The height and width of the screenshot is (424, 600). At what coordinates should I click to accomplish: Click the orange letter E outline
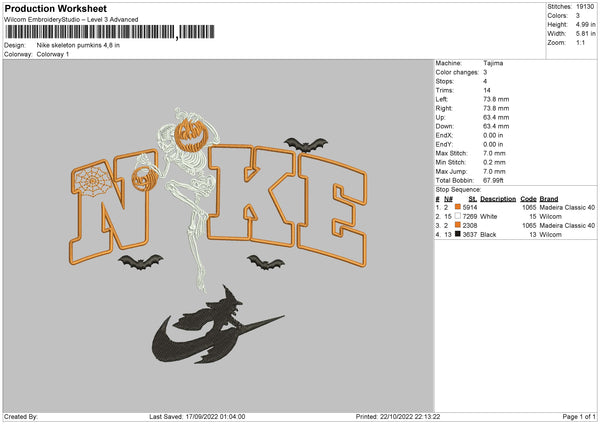[x=332, y=209]
